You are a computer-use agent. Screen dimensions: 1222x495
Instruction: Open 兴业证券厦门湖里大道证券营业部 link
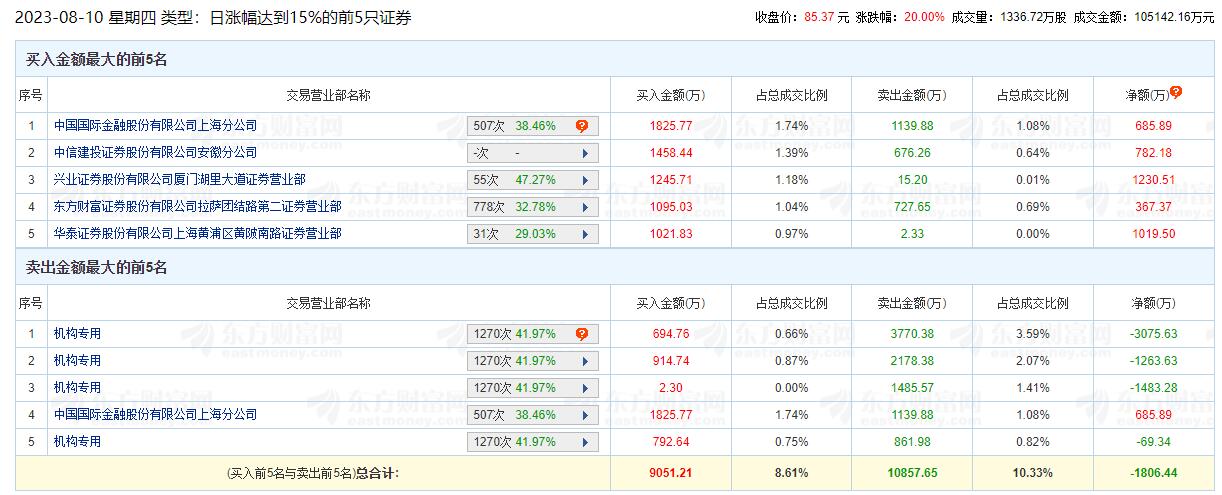coord(179,180)
